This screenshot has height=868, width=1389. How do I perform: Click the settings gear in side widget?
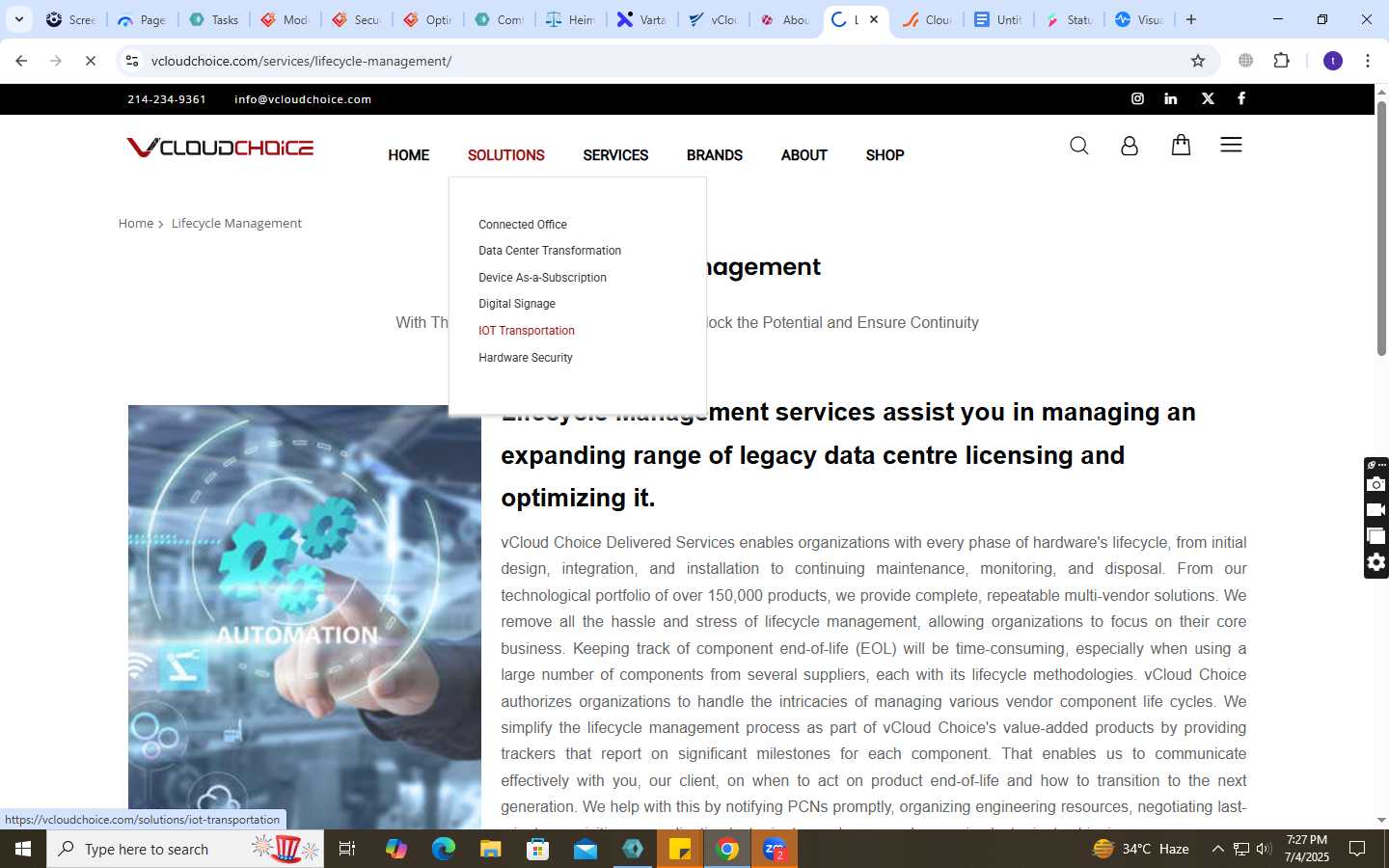pyautogui.click(x=1376, y=562)
